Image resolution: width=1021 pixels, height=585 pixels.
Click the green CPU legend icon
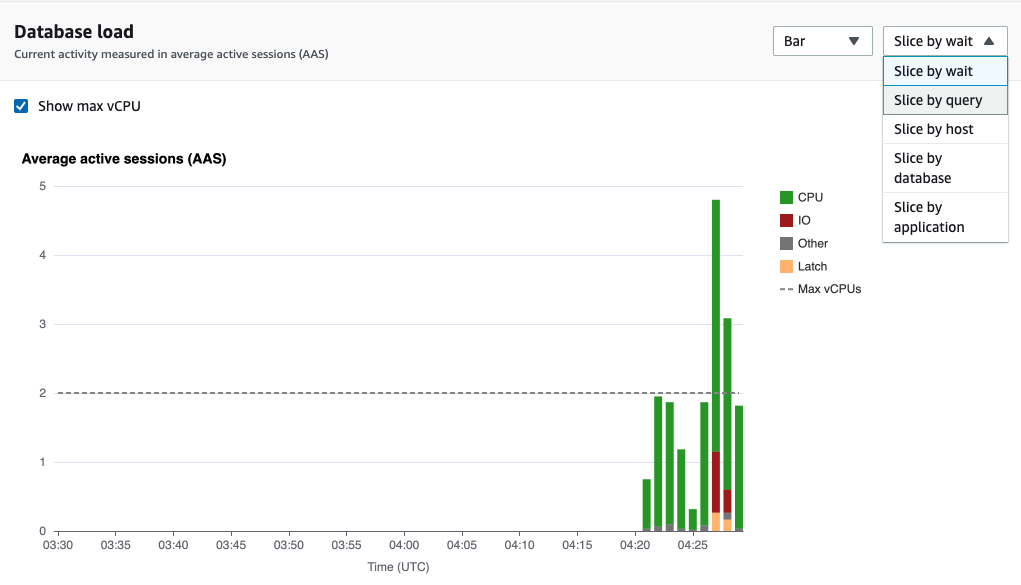point(786,197)
